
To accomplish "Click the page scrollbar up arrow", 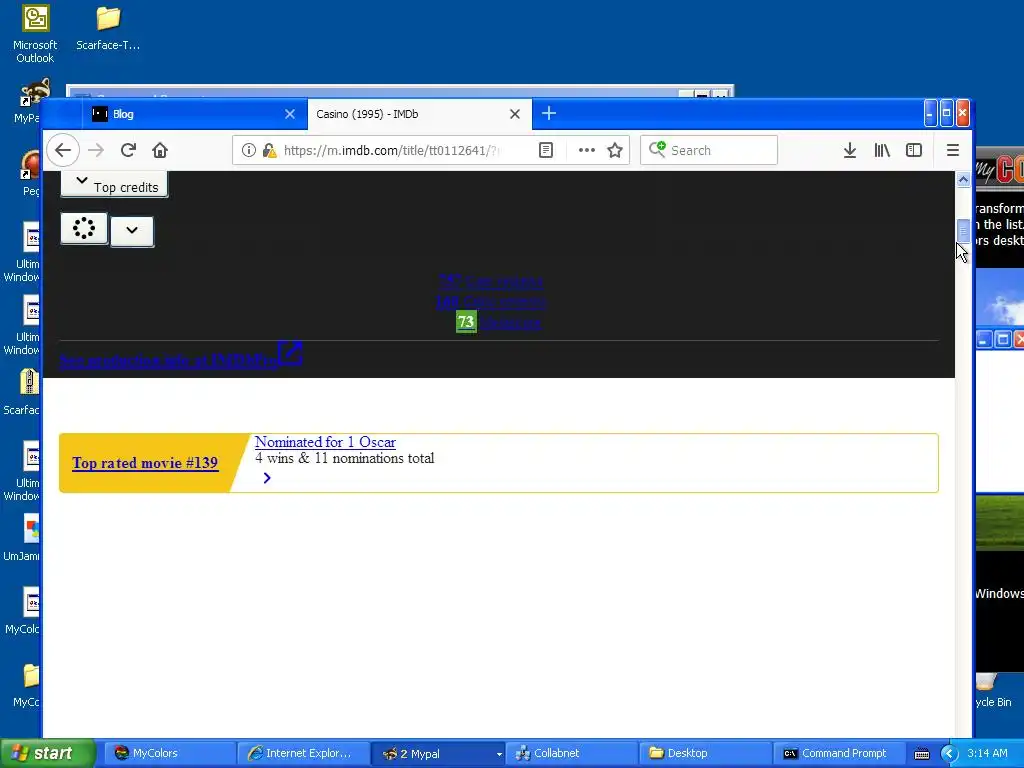I will pyautogui.click(x=963, y=179).
